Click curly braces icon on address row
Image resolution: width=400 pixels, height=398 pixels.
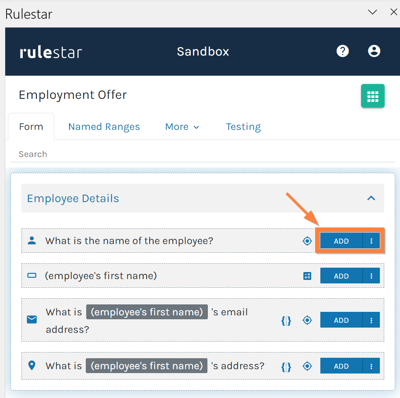pyautogui.click(x=286, y=367)
